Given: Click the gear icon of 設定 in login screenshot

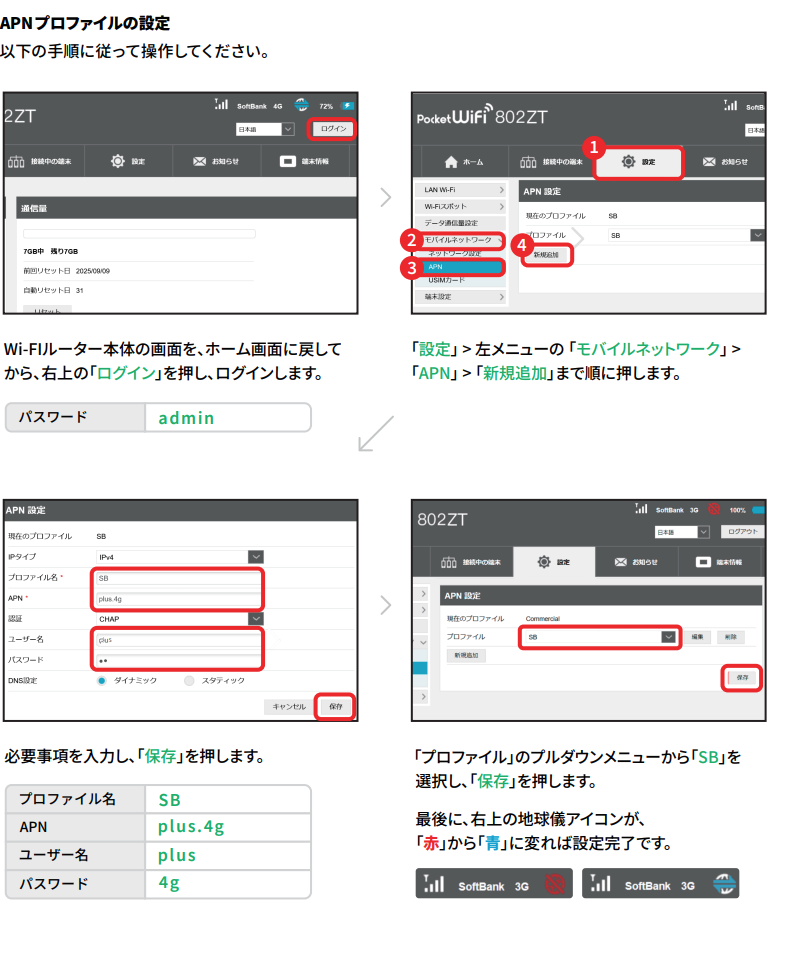Looking at the screenshot, I should point(117,161).
